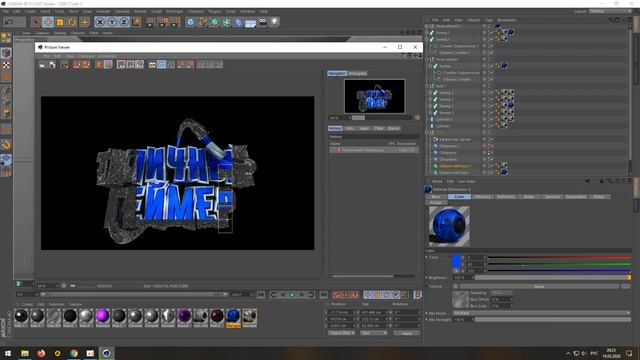The width and height of the screenshot is (640, 360).
Task: Click the Texture bar button in Color channel
Action: click(x=539, y=287)
